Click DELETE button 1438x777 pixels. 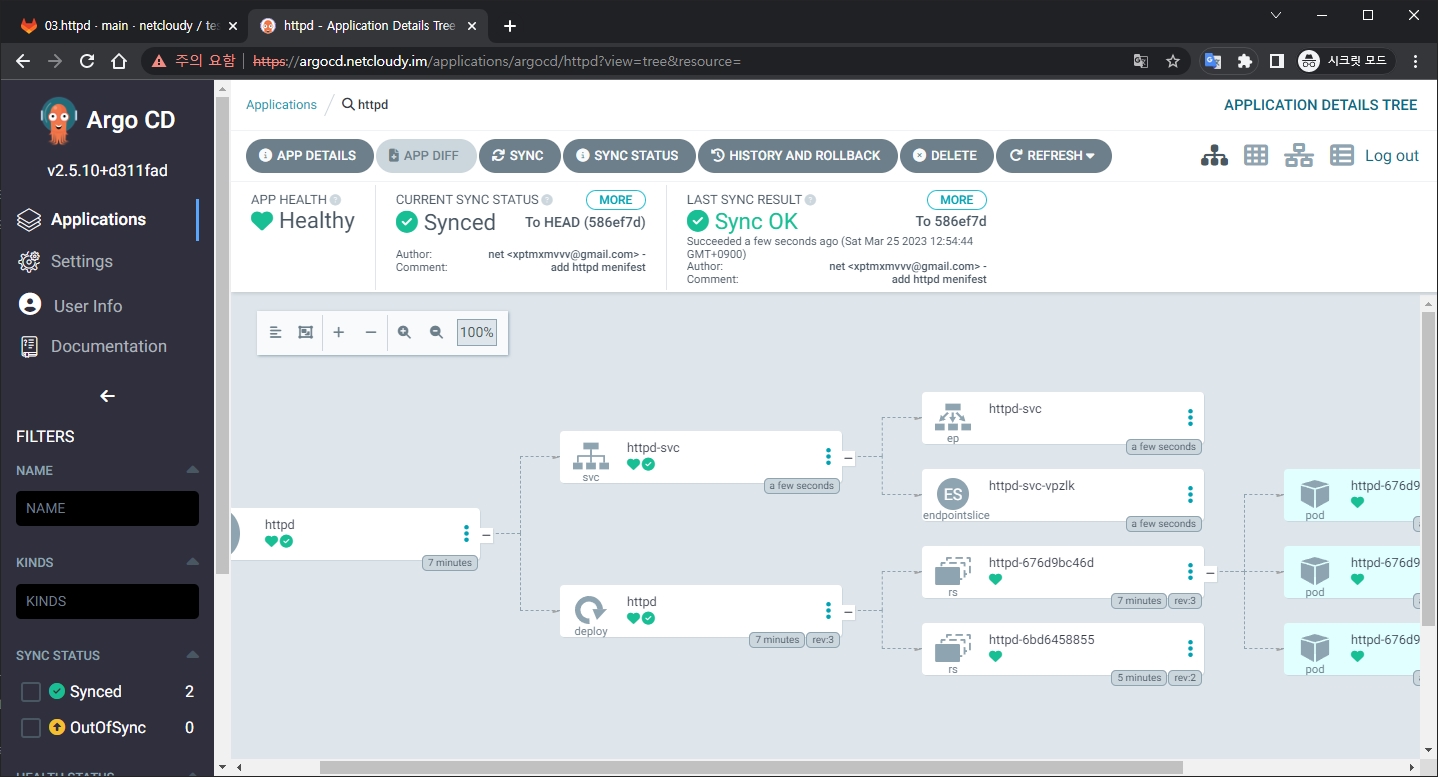click(945, 155)
